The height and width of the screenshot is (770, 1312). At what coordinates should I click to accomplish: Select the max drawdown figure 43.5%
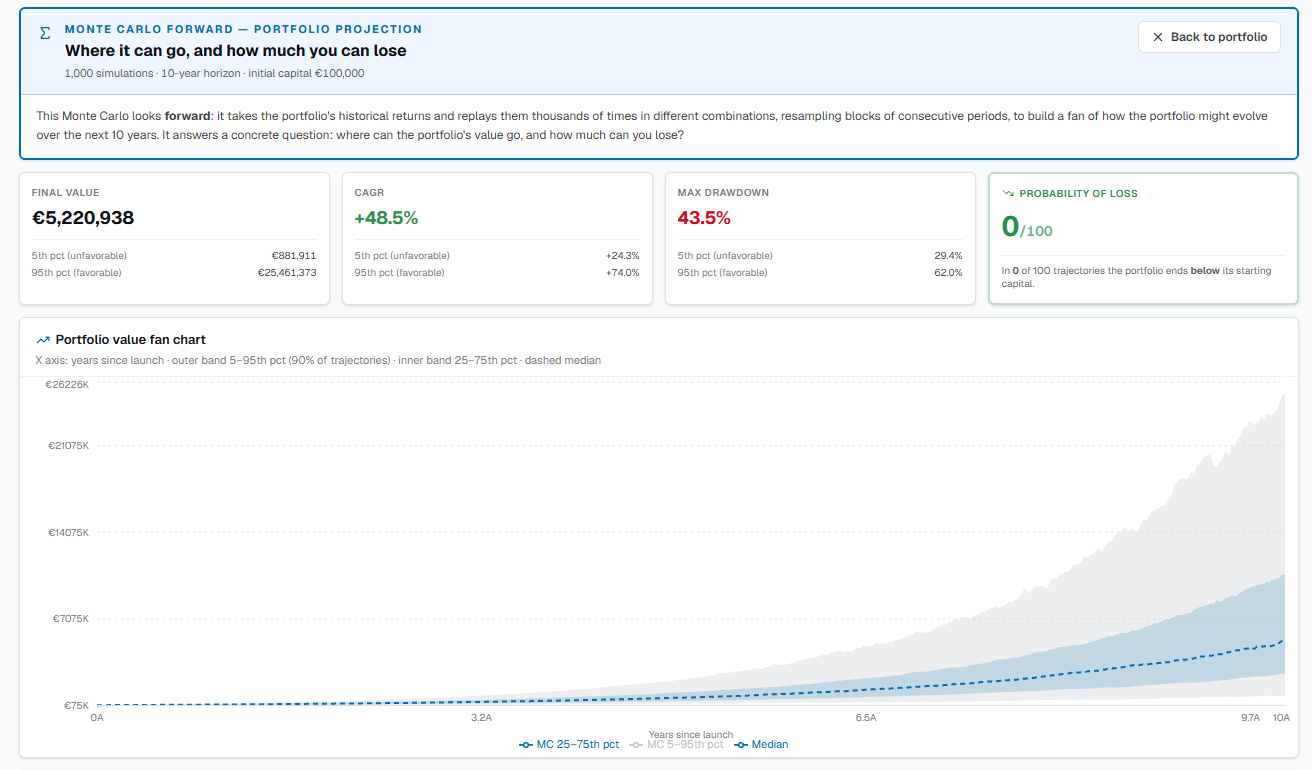[x=704, y=218]
